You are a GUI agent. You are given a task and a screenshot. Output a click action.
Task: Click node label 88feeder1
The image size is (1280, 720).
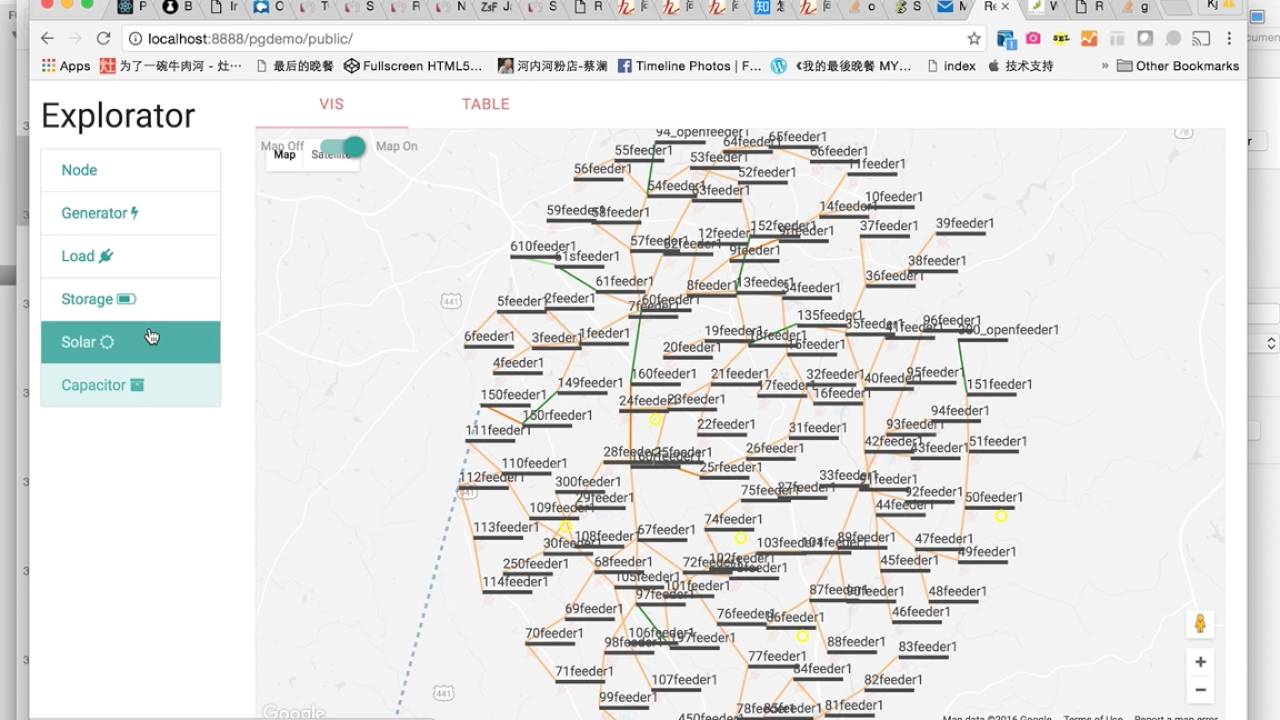[x=856, y=642]
